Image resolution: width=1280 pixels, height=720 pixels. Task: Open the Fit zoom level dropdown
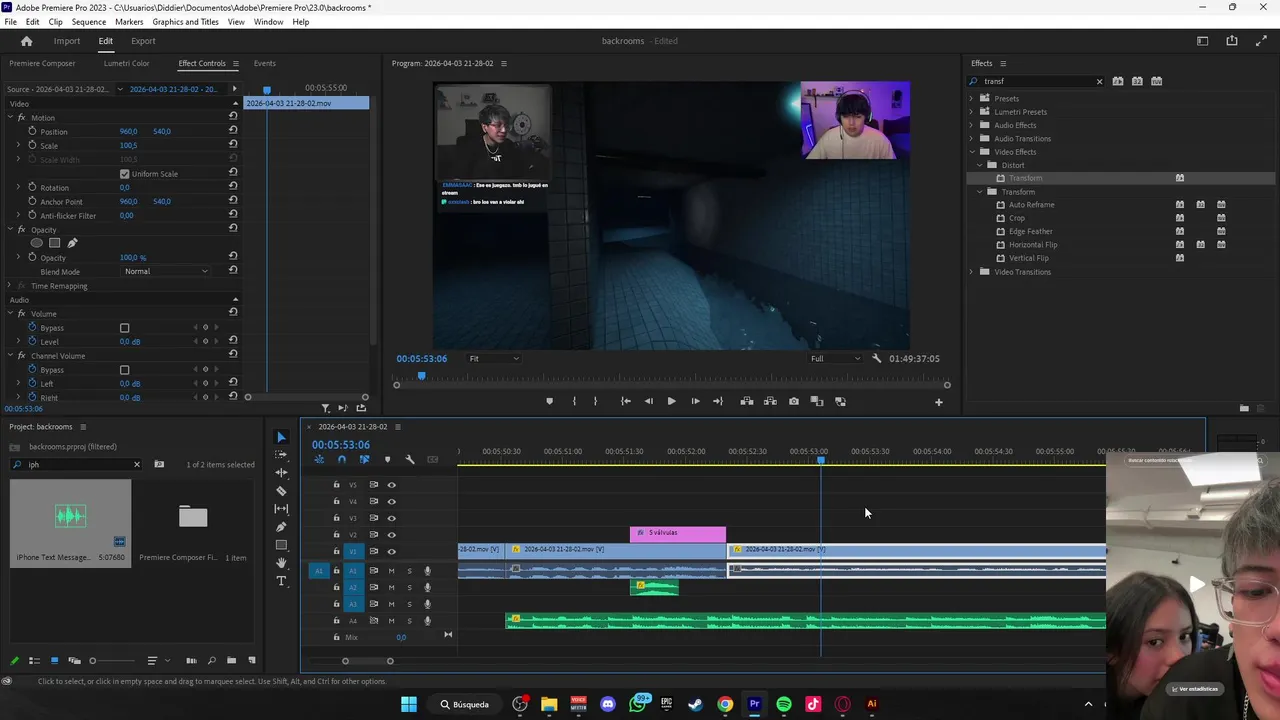pos(495,358)
